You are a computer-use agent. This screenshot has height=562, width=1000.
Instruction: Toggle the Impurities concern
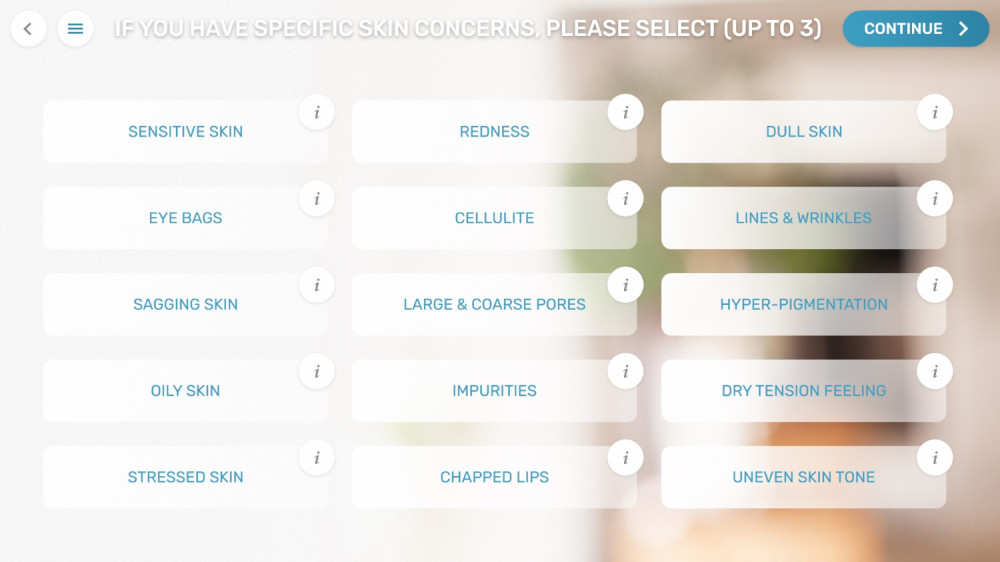point(494,391)
